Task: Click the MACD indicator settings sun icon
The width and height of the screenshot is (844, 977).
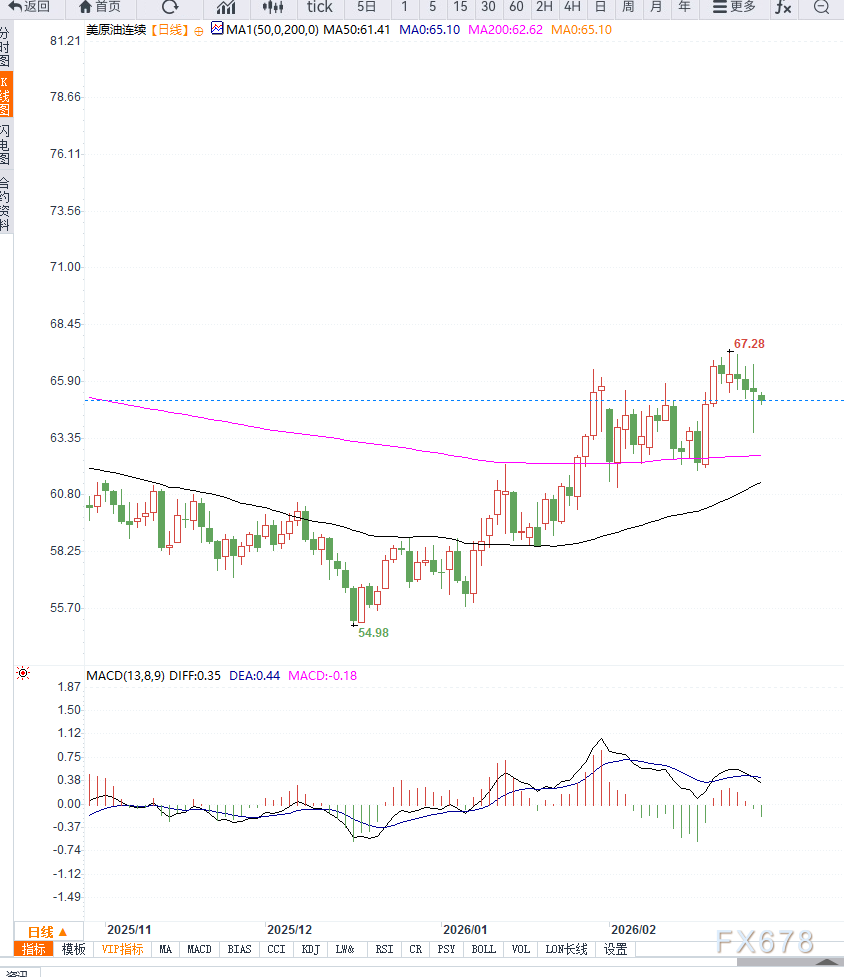Action: pyautogui.click(x=23, y=674)
